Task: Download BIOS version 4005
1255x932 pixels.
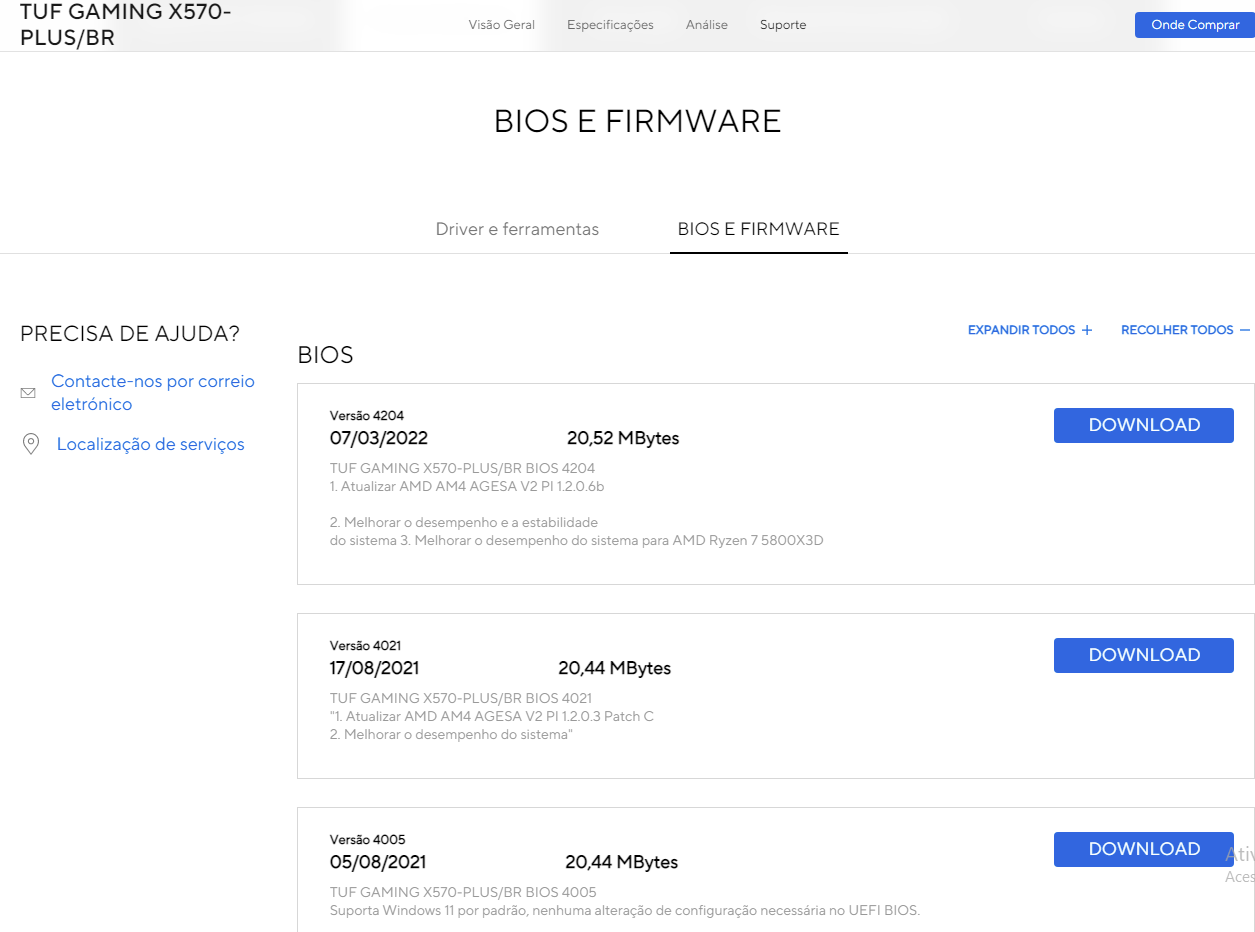Action: tap(1144, 849)
